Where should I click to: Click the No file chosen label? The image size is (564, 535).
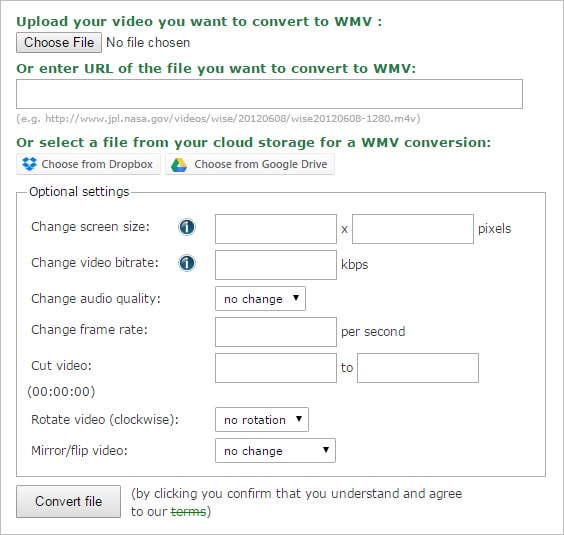148,42
